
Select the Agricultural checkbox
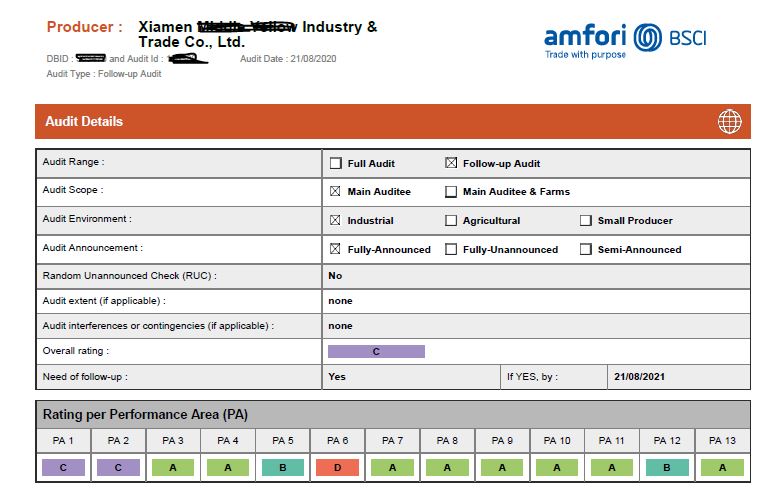coord(451,220)
